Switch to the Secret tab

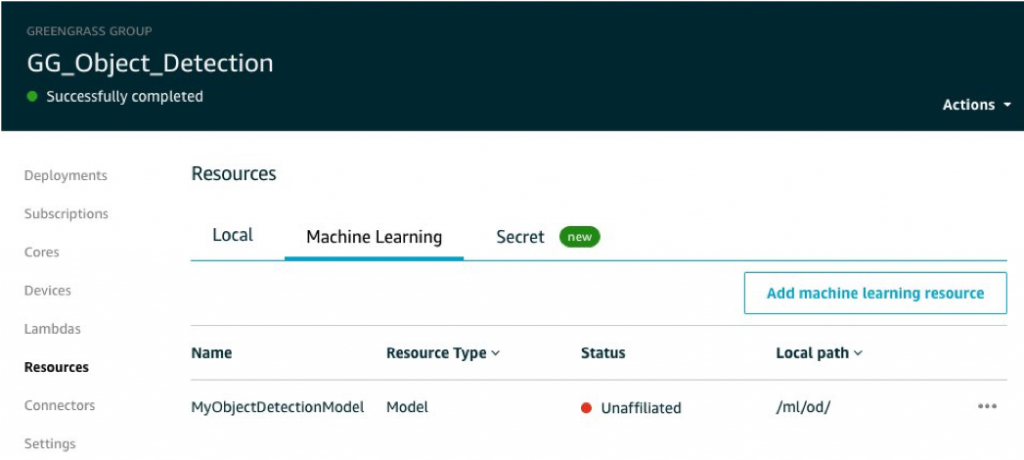(x=520, y=237)
